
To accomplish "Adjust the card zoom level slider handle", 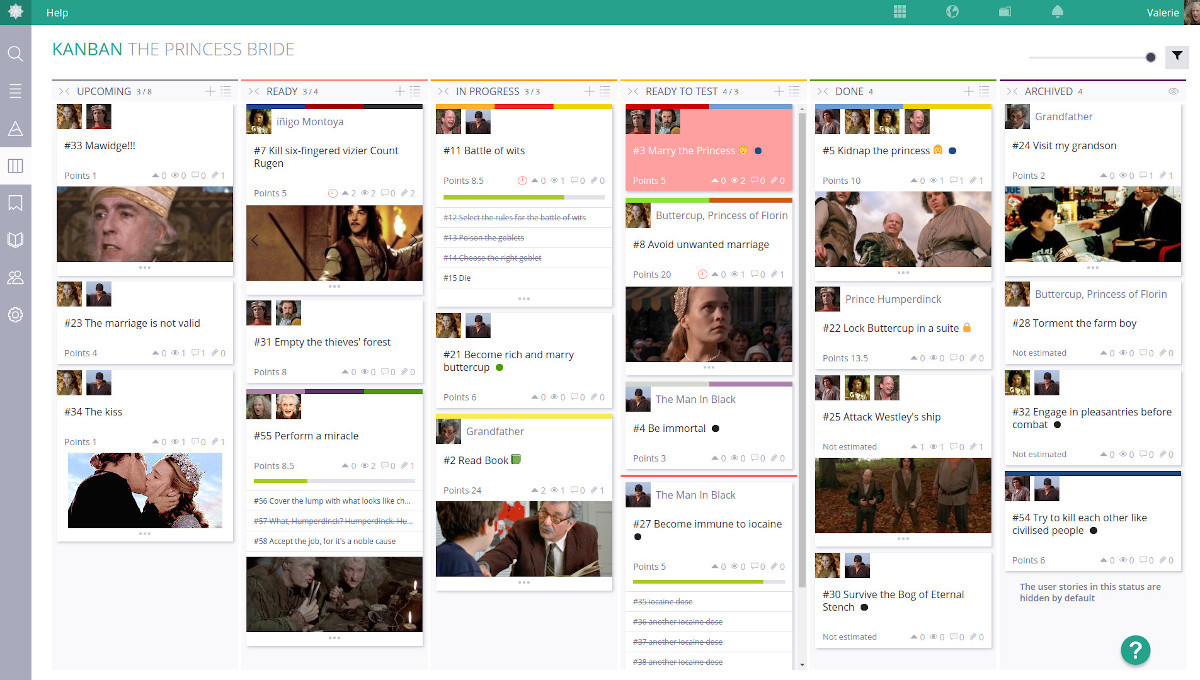I will (x=1151, y=57).
